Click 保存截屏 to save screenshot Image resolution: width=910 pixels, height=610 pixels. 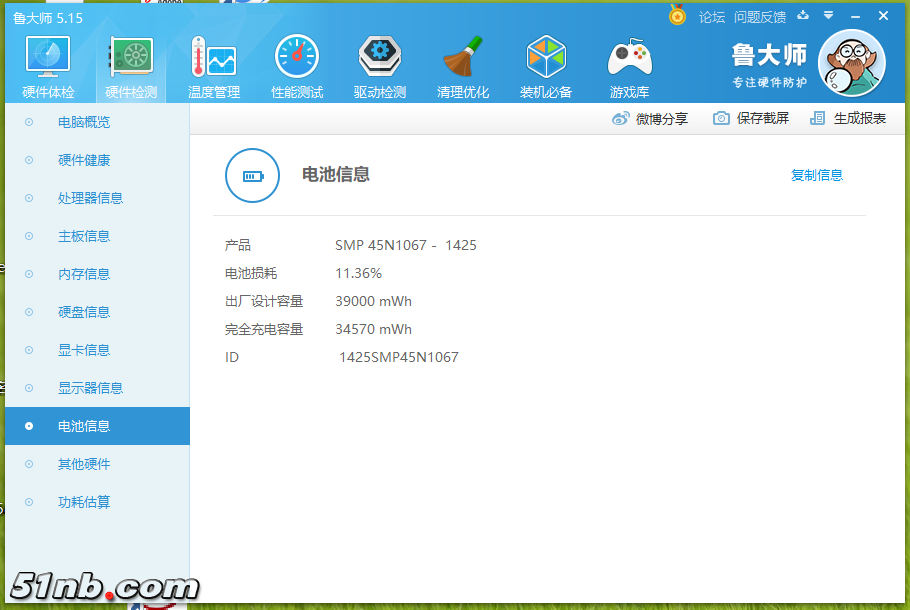click(751, 118)
